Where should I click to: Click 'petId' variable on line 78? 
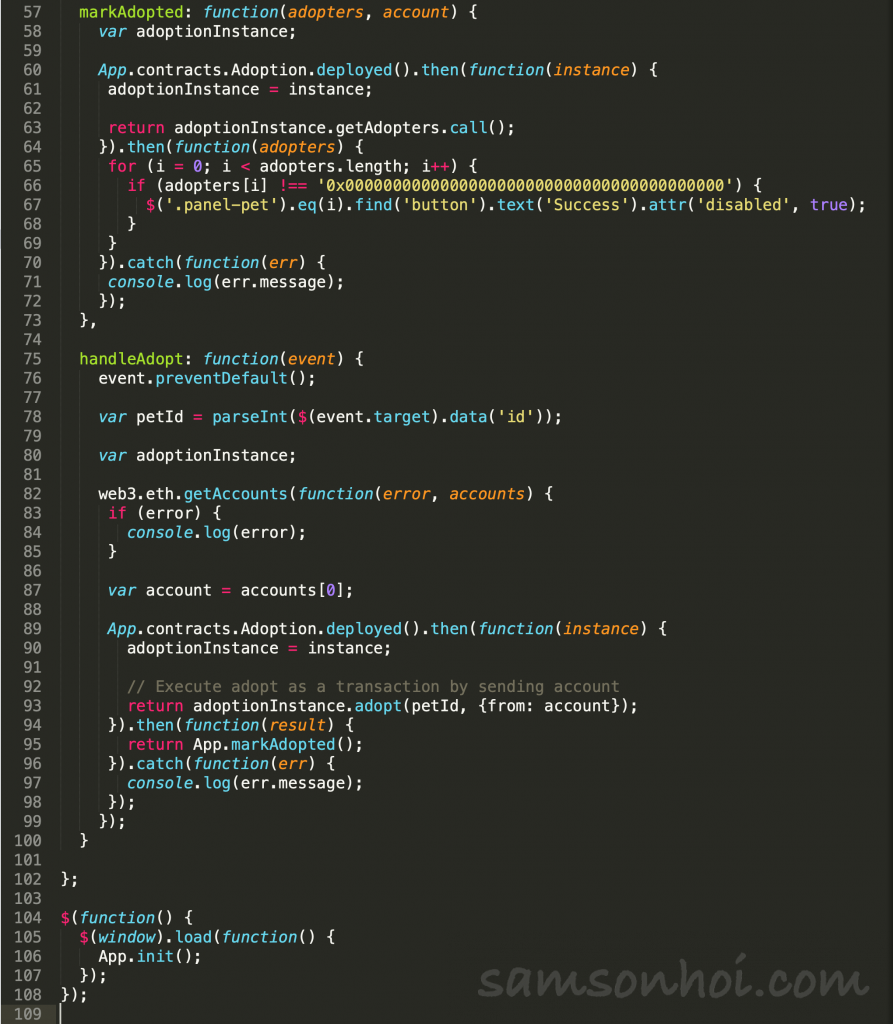click(159, 417)
